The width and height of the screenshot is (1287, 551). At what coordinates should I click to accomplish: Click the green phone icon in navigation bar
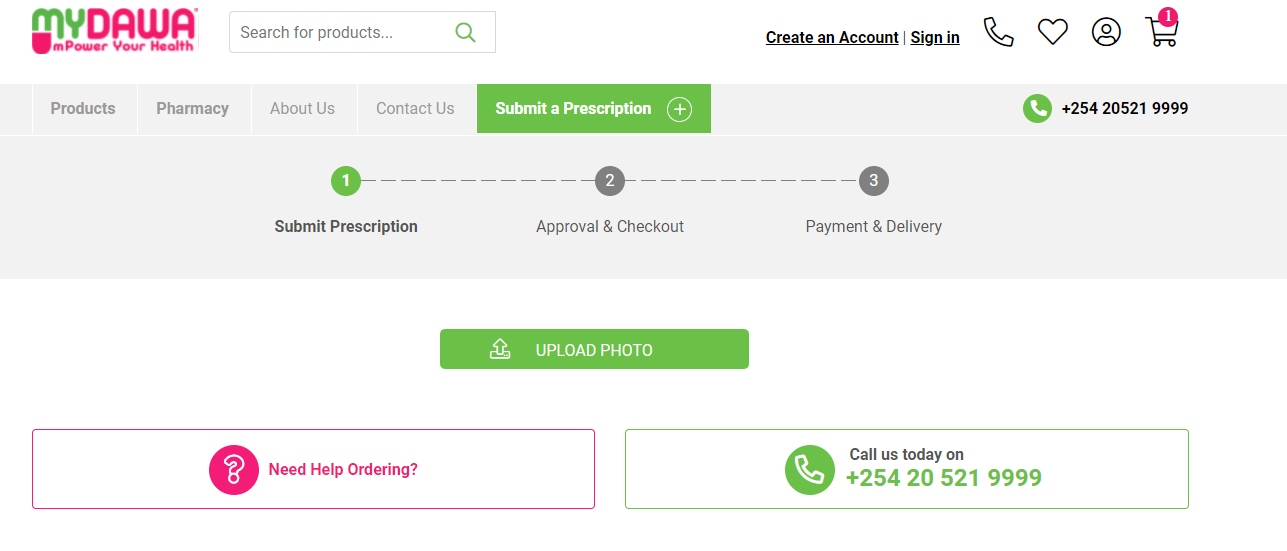pyautogui.click(x=1037, y=109)
